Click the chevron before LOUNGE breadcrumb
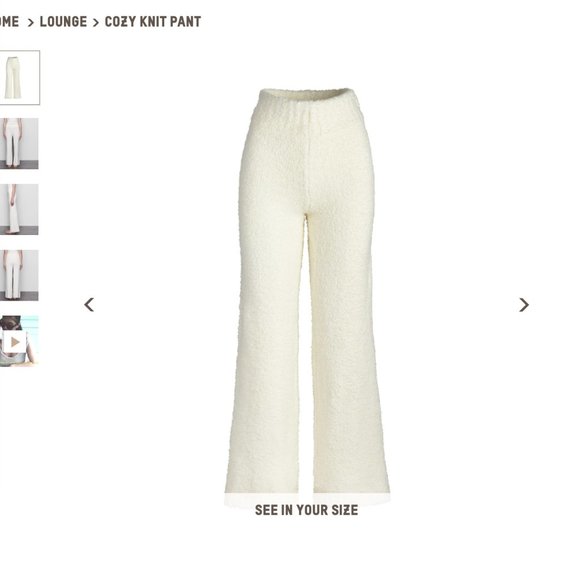Viewport: 580px width, 580px height. coord(31,23)
